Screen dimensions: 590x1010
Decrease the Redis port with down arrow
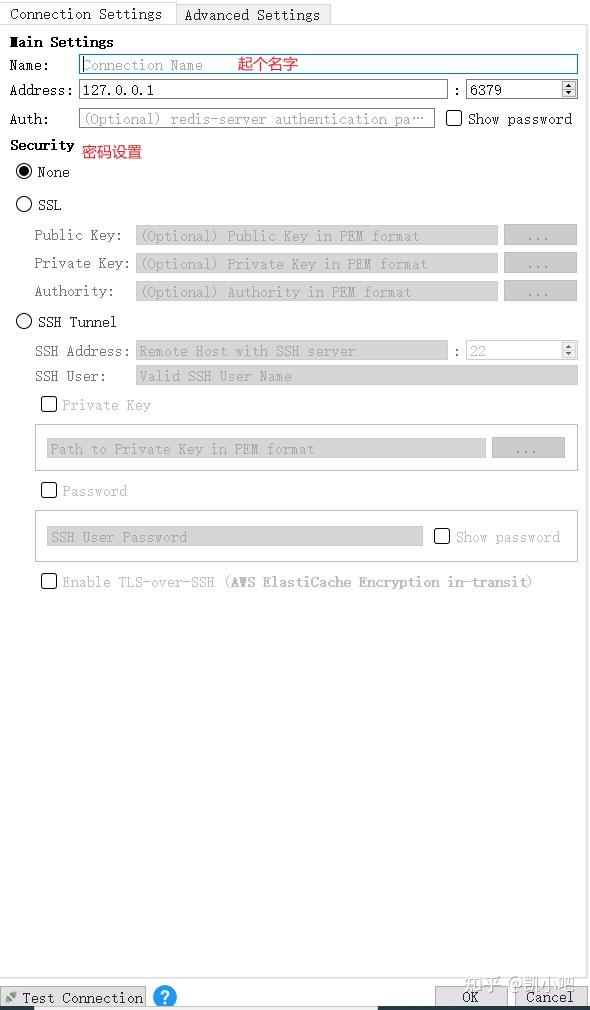click(568, 93)
